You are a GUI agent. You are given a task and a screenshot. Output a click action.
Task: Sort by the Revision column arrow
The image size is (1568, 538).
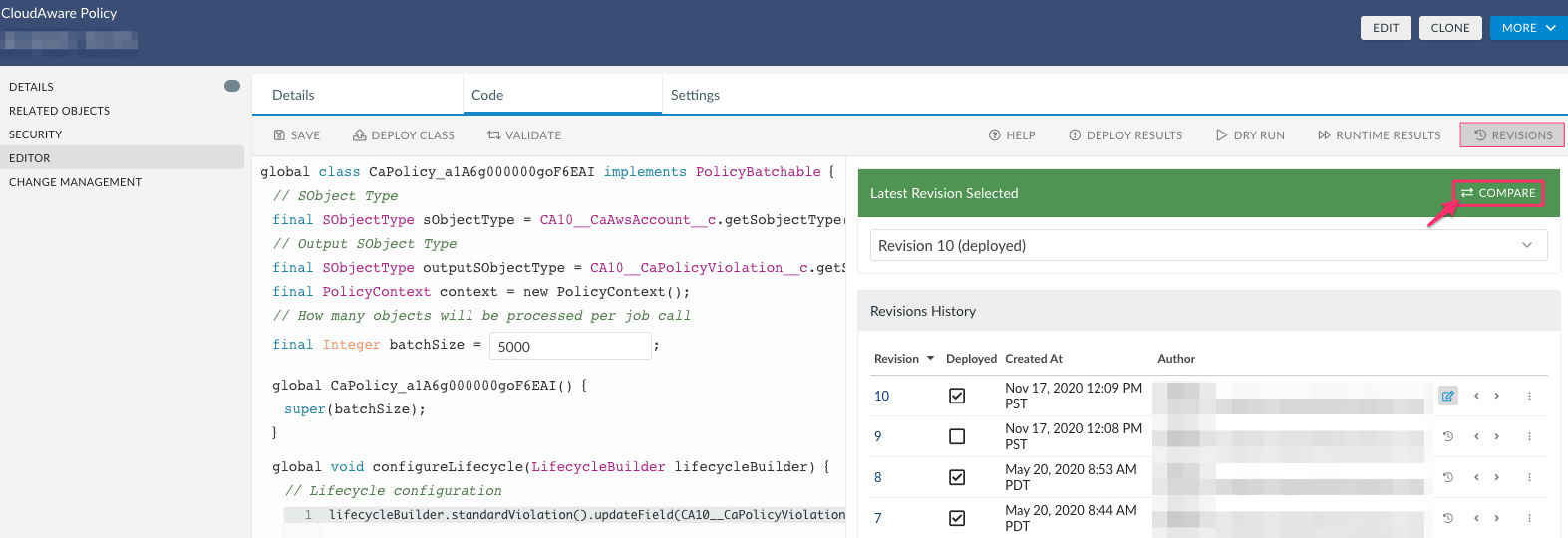(930, 359)
